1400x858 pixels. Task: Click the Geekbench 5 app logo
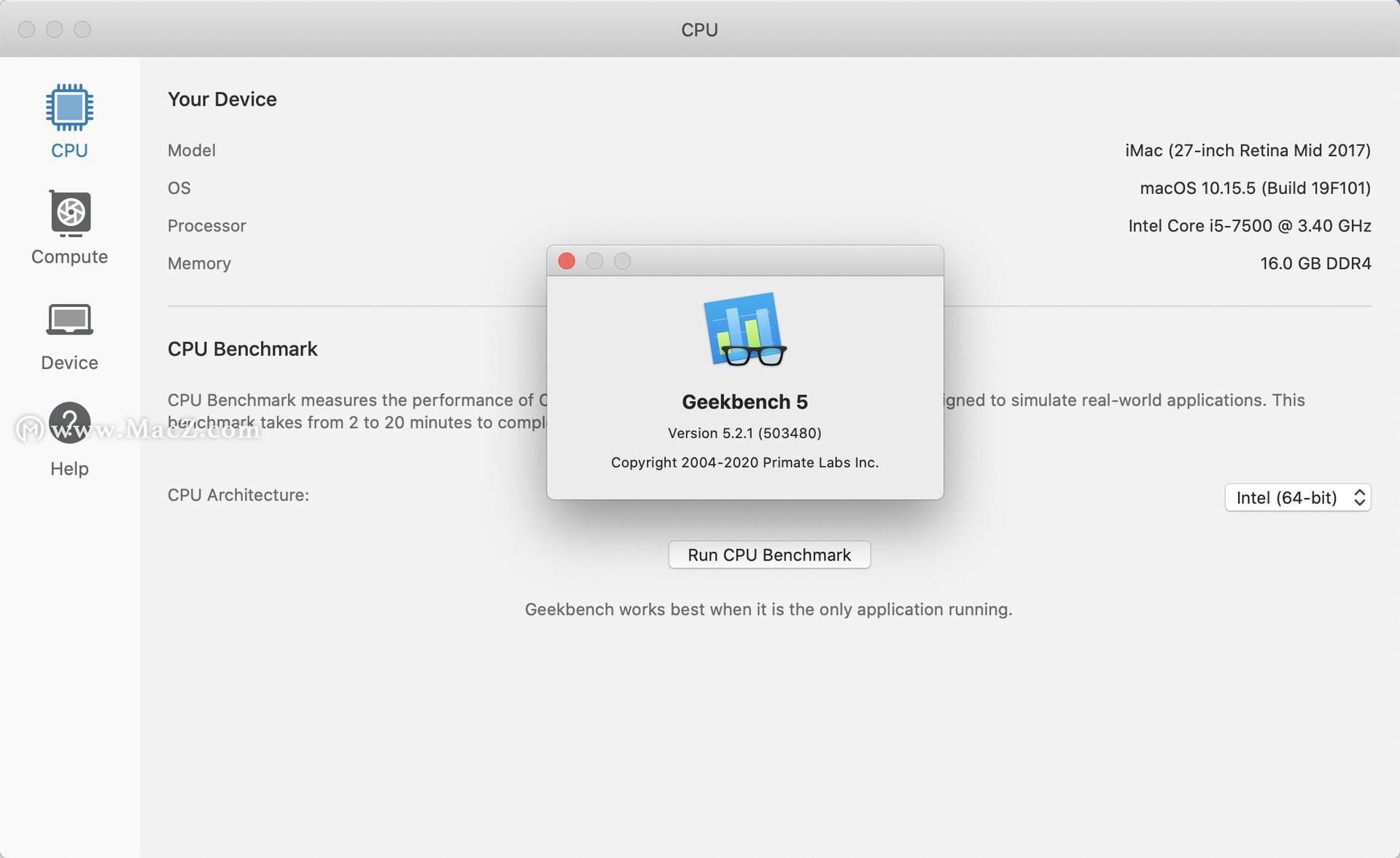coord(744,329)
